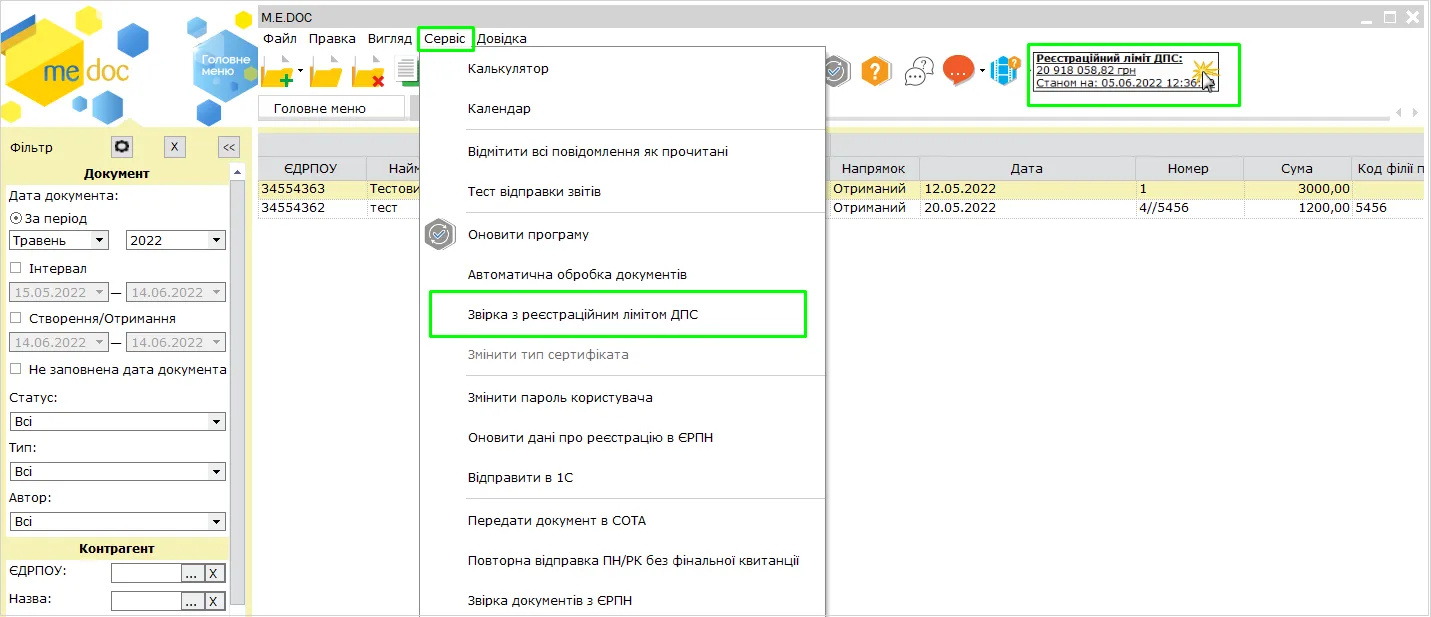Viewport: 1431px width, 617px height.
Task: Click into the Назва input field
Action: 146,601
